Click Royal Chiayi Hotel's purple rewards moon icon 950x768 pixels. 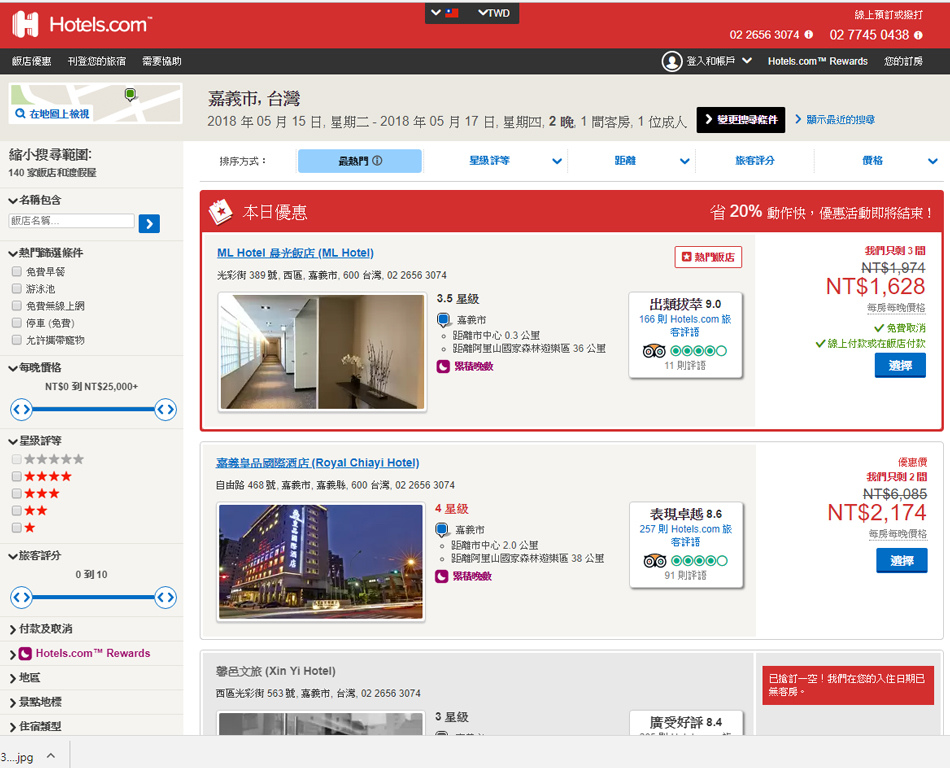tap(442, 576)
